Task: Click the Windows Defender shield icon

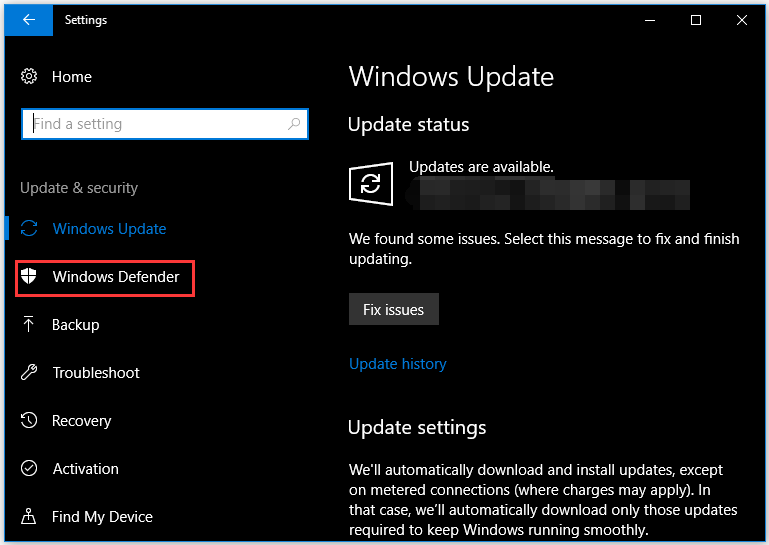Action: click(x=28, y=276)
